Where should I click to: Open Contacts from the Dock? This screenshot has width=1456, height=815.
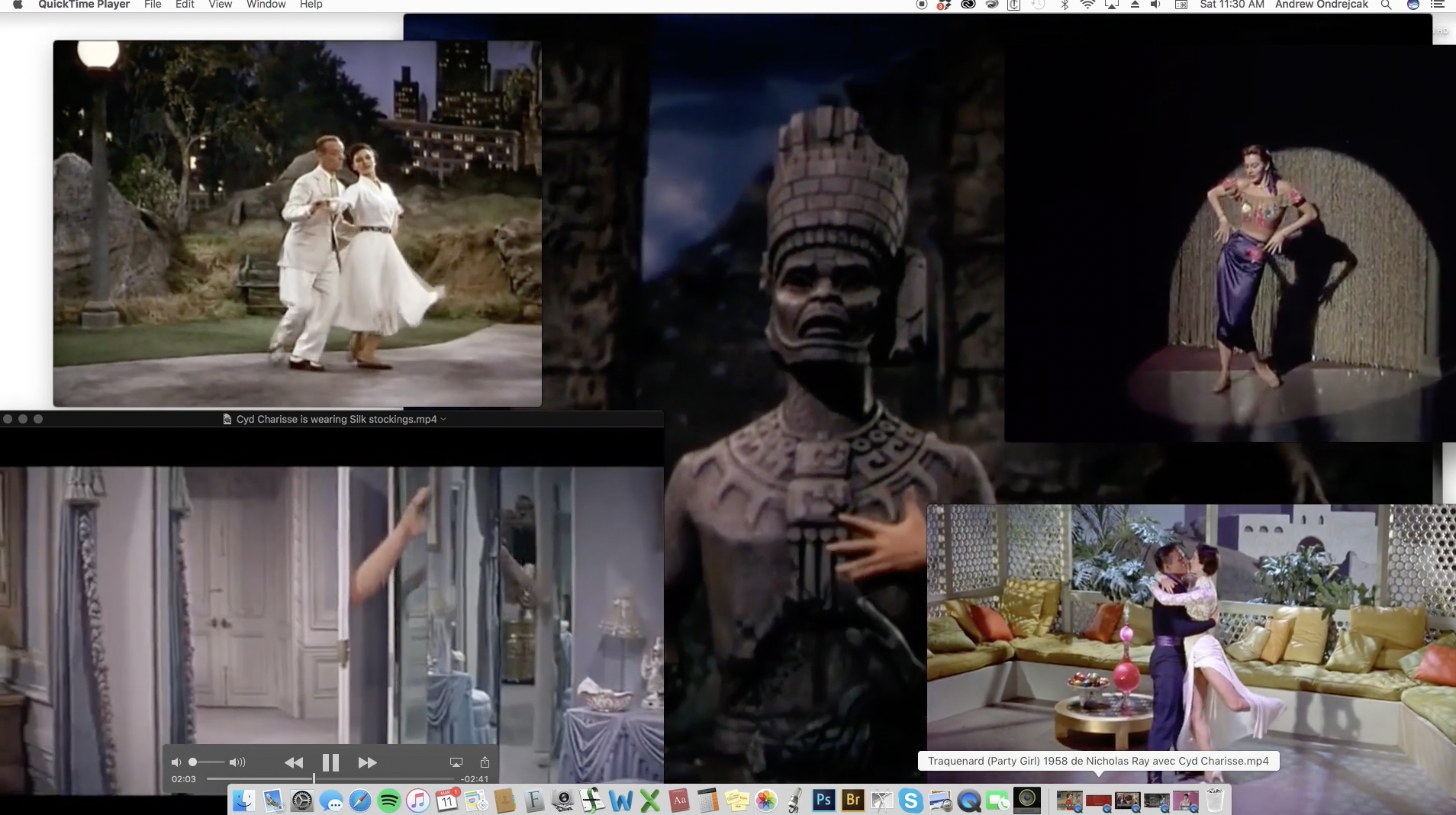505,801
